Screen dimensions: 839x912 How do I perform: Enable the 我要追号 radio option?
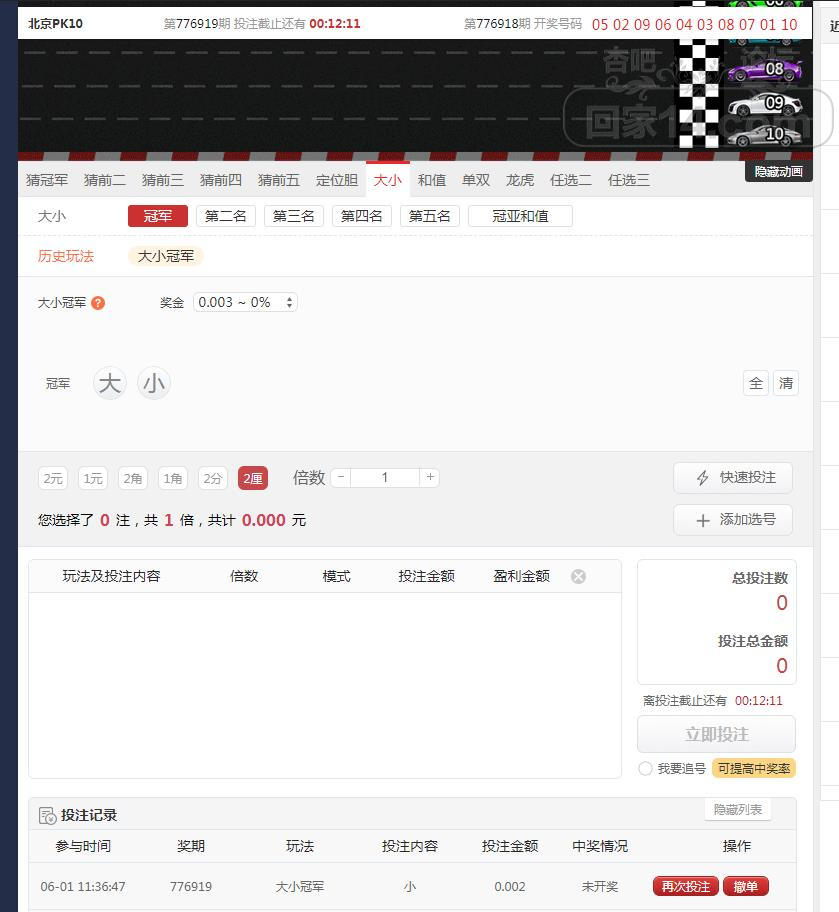point(645,768)
